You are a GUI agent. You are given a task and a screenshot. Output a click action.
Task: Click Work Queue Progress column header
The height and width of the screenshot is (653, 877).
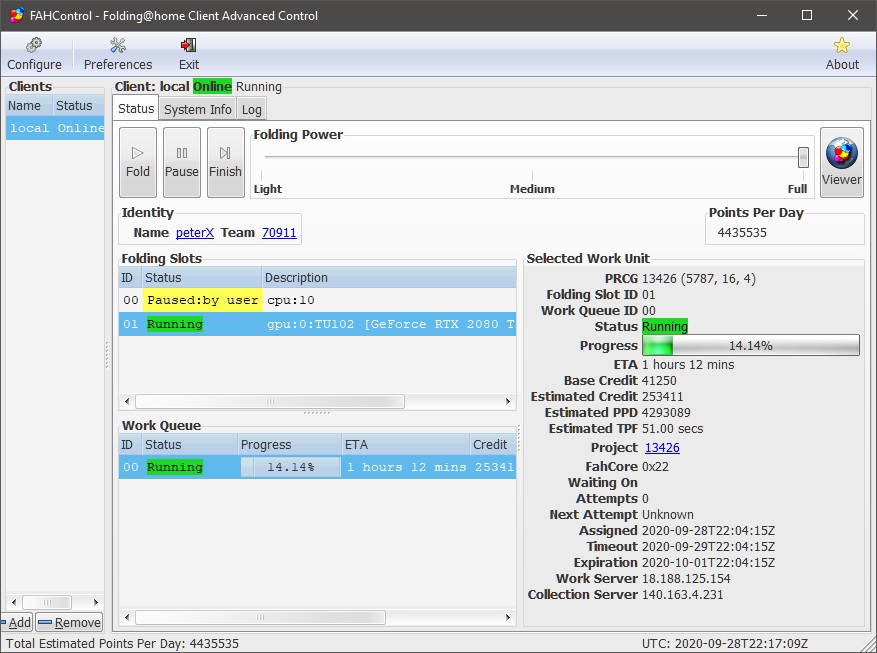pyautogui.click(x=289, y=444)
